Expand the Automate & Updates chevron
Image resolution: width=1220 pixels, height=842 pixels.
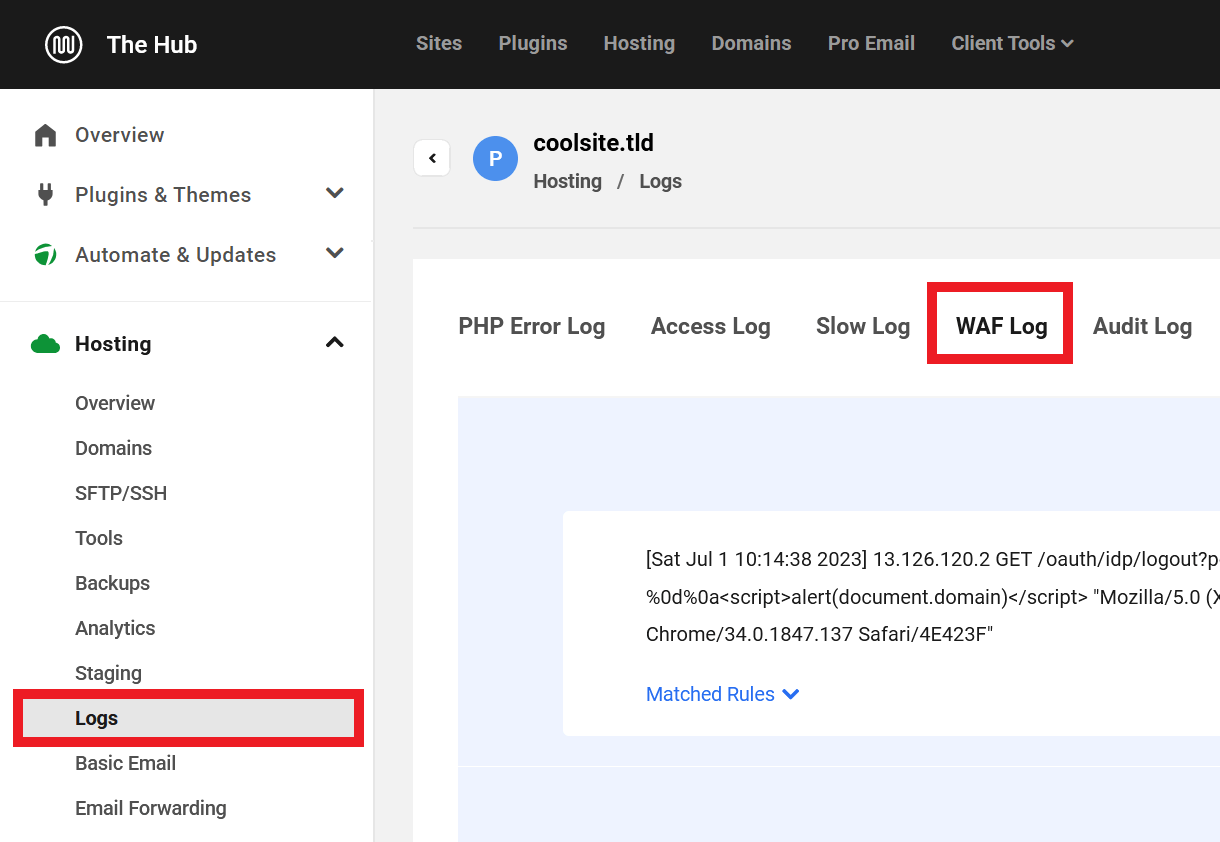[335, 254]
